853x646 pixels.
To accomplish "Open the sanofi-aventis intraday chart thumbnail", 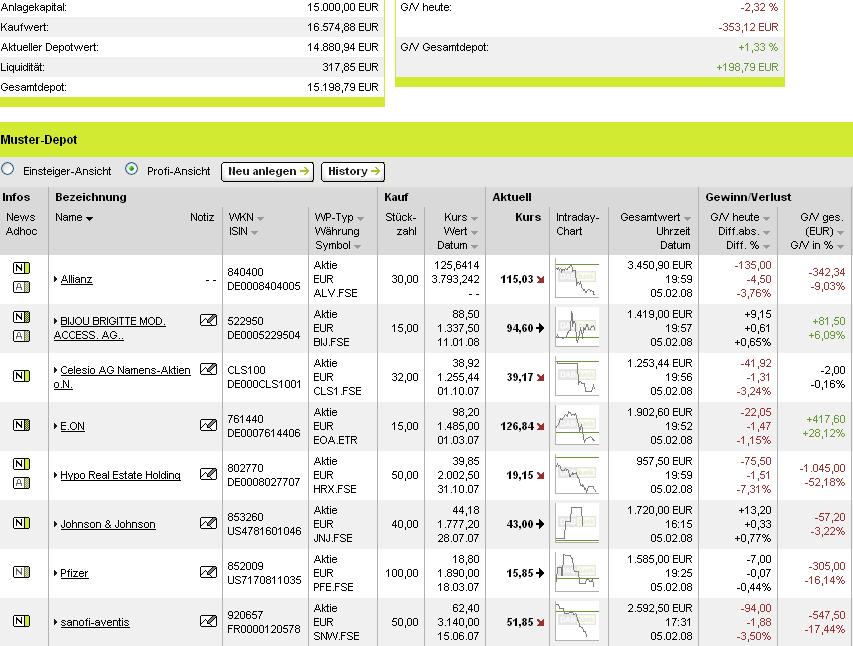I will (577, 622).
